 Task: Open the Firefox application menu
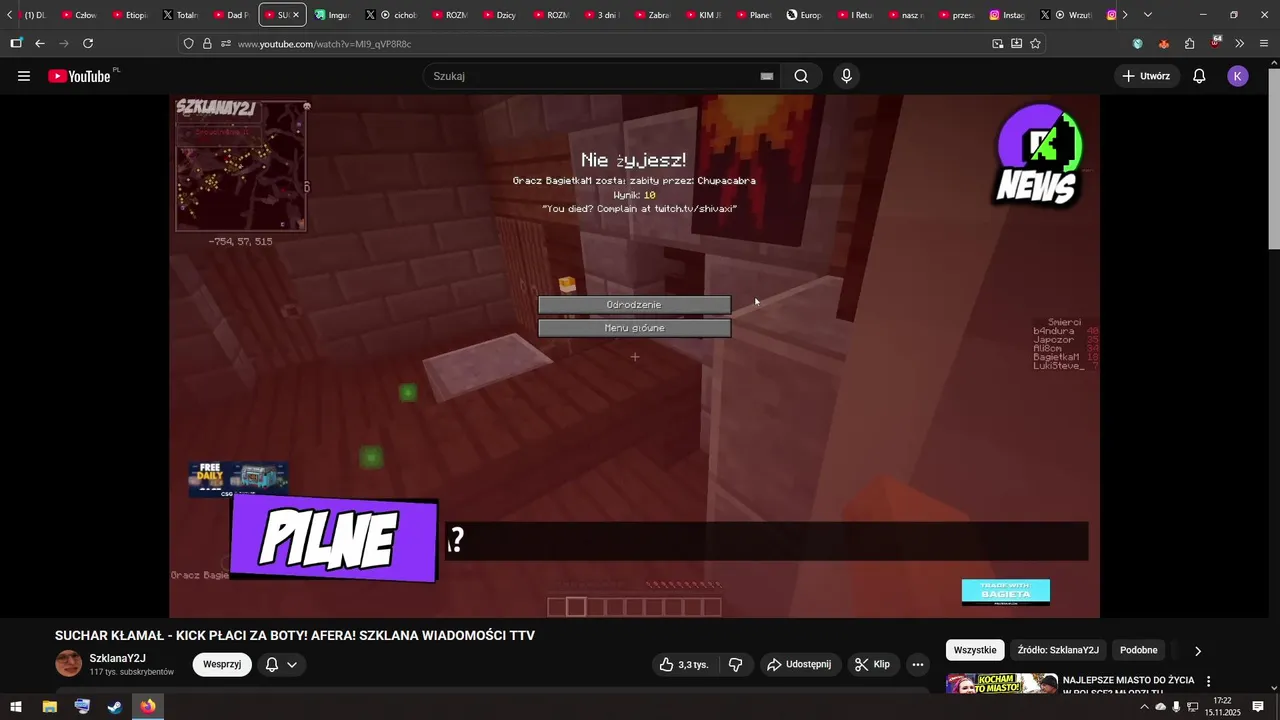(1264, 43)
